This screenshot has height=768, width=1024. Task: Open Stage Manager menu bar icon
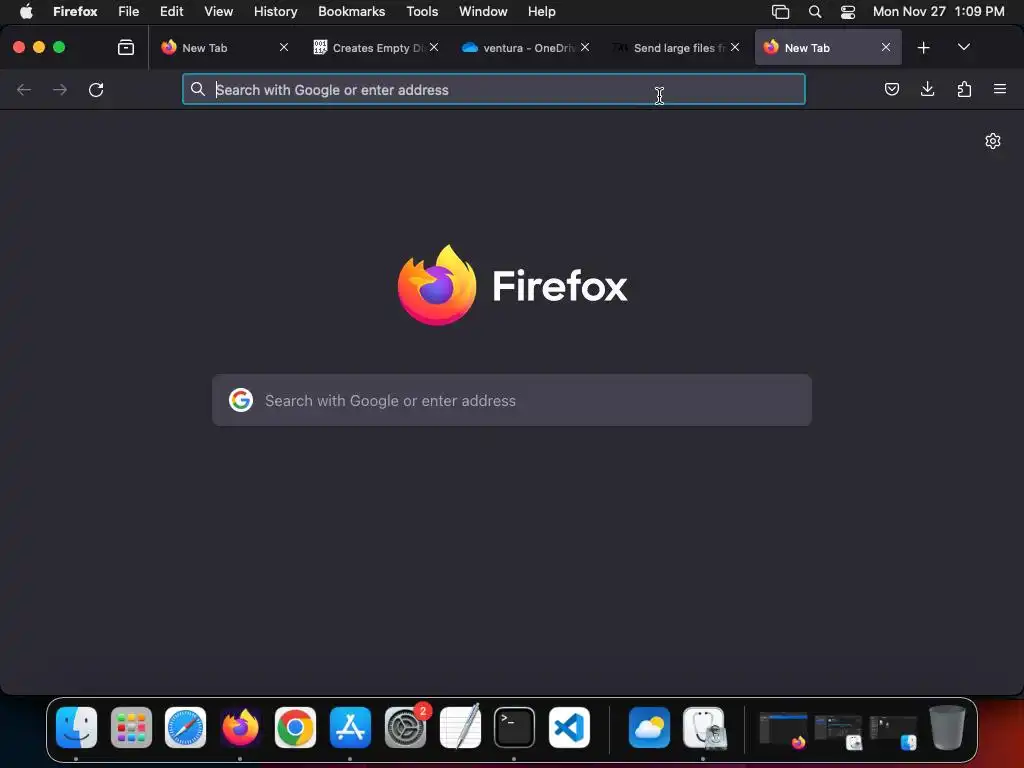point(780,12)
